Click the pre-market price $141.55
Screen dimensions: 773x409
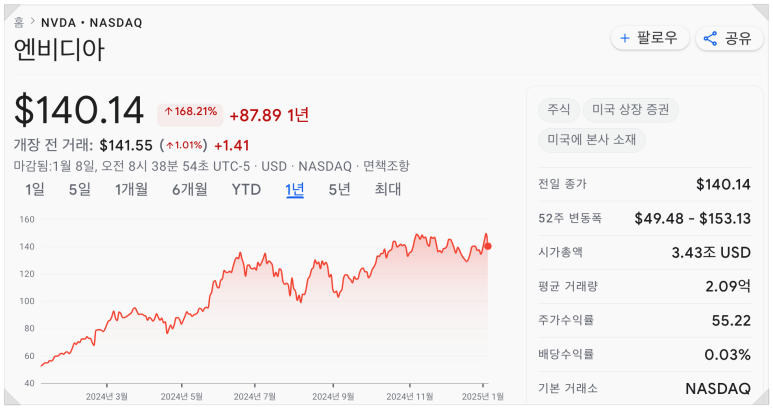[x=126, y=145]
